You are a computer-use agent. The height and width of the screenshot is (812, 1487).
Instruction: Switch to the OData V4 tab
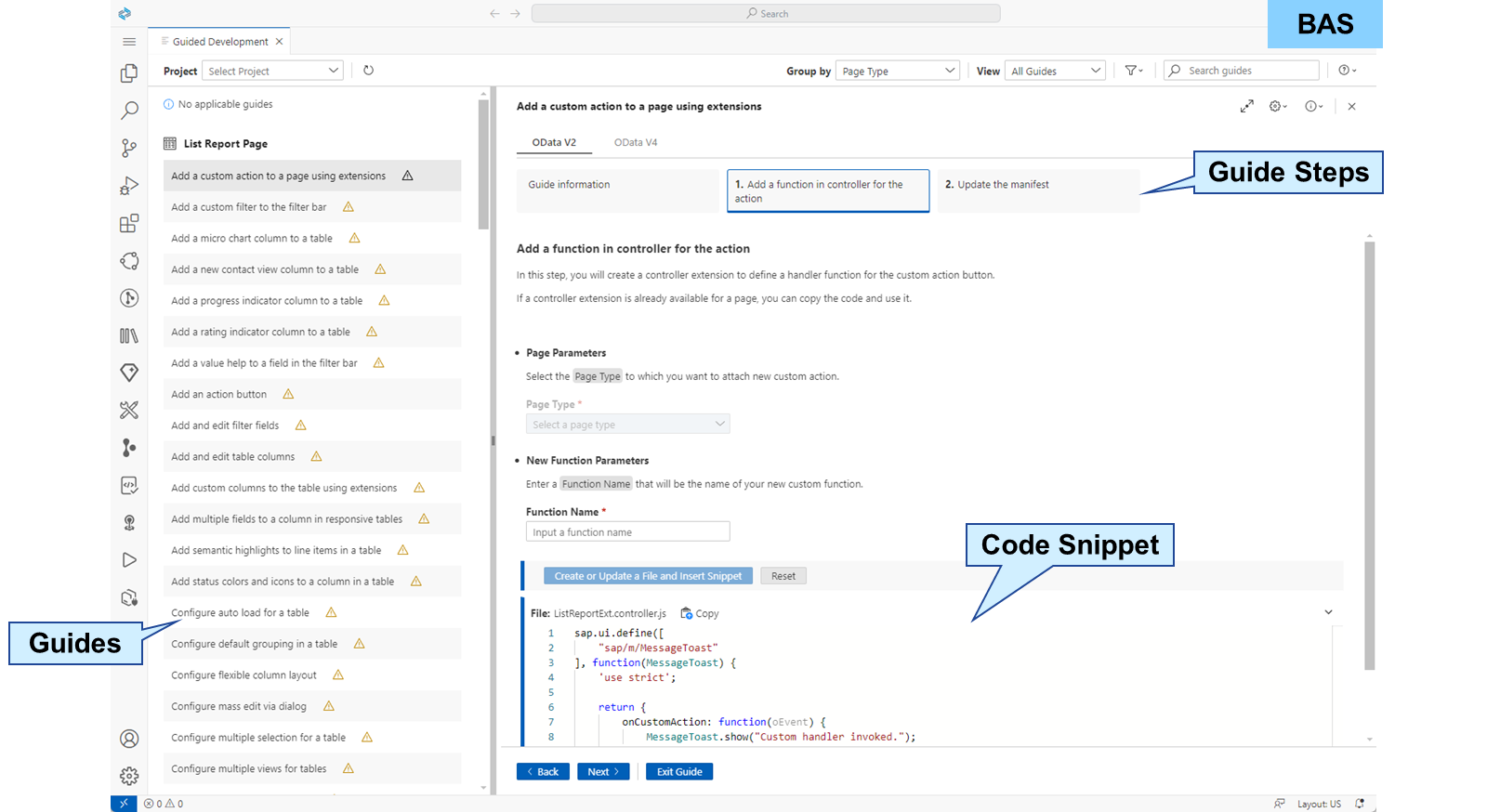636,142
